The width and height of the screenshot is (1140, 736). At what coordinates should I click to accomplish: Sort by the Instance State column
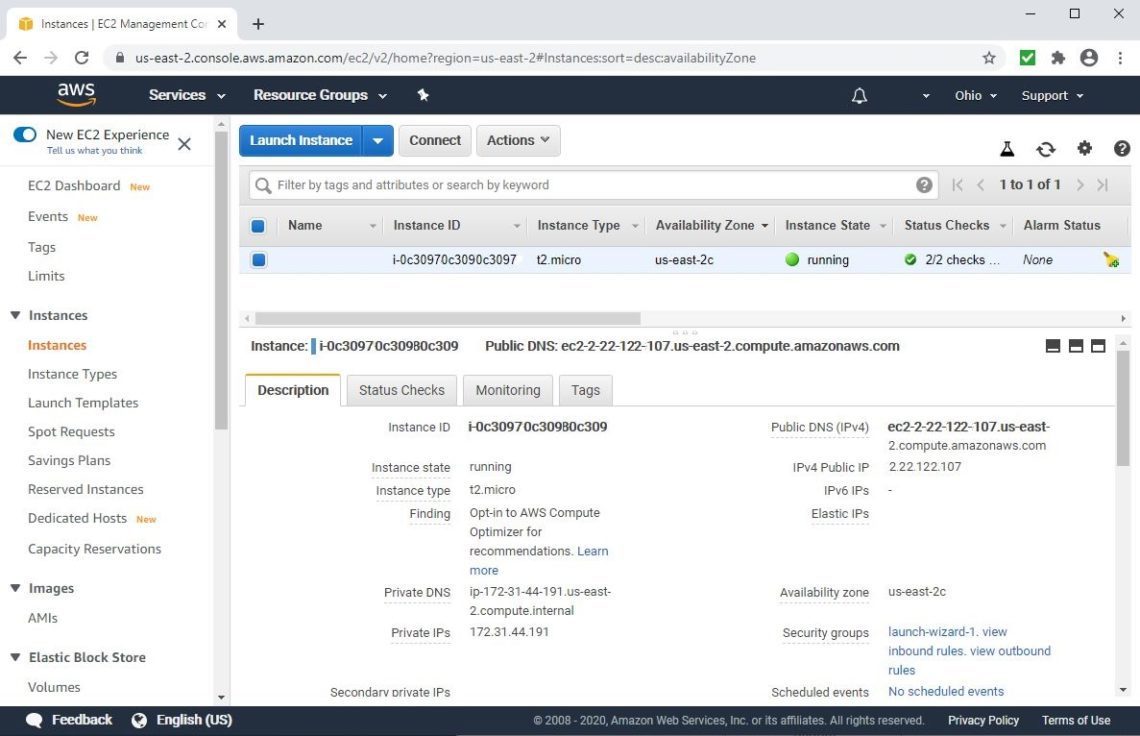pos(835,225)
